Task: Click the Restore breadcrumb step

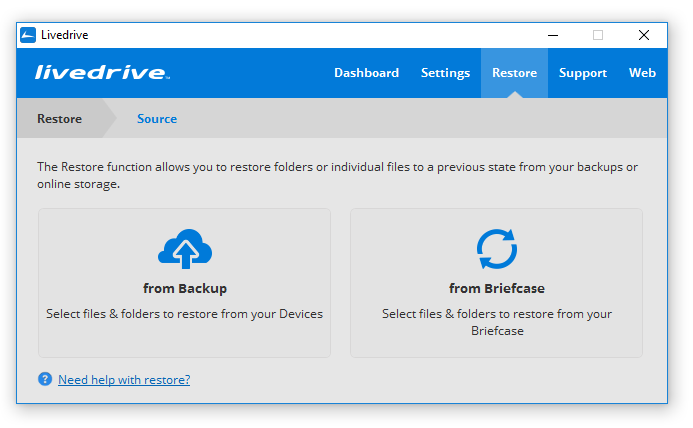Action: point(59,118)
